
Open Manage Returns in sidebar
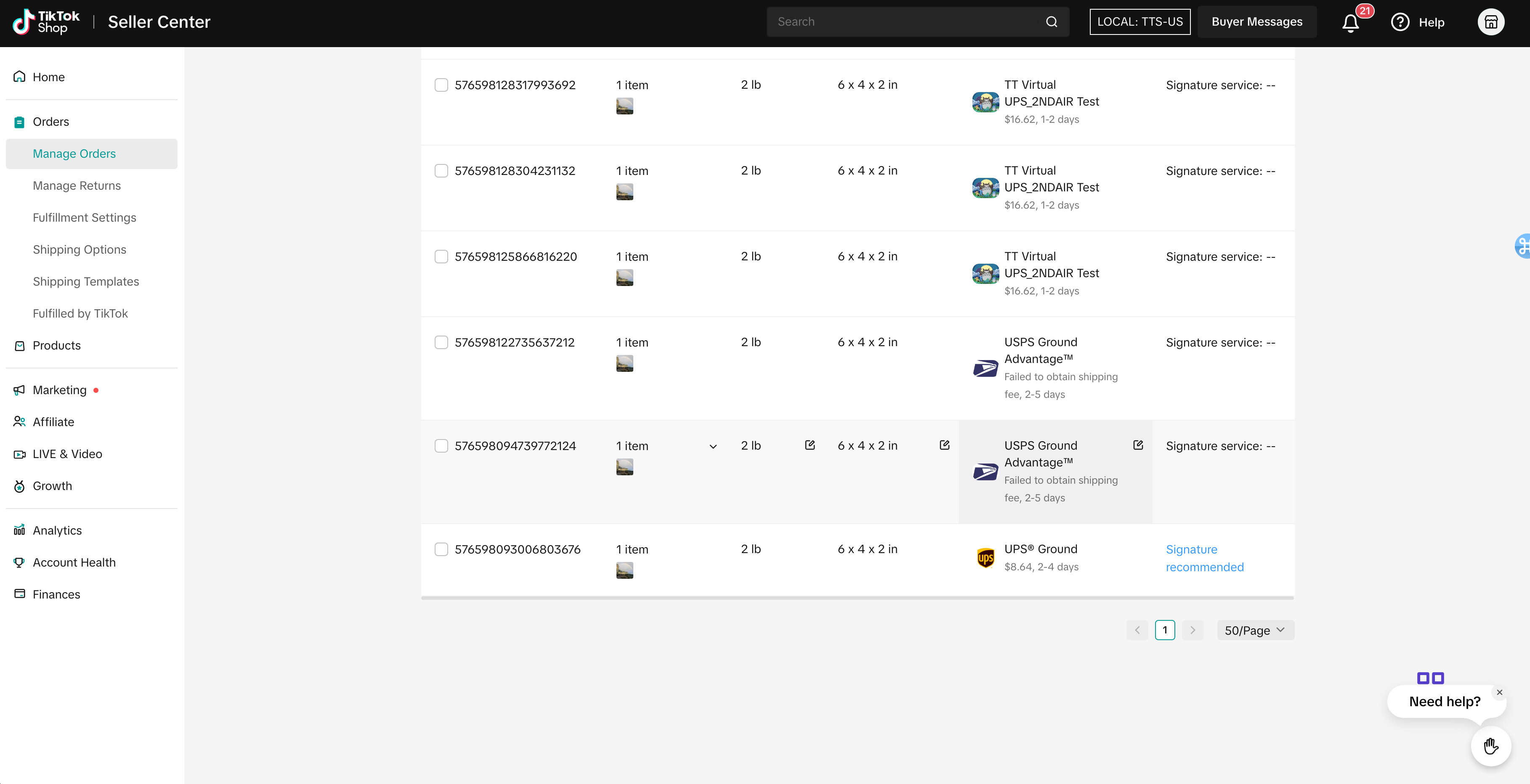point(77,186)
